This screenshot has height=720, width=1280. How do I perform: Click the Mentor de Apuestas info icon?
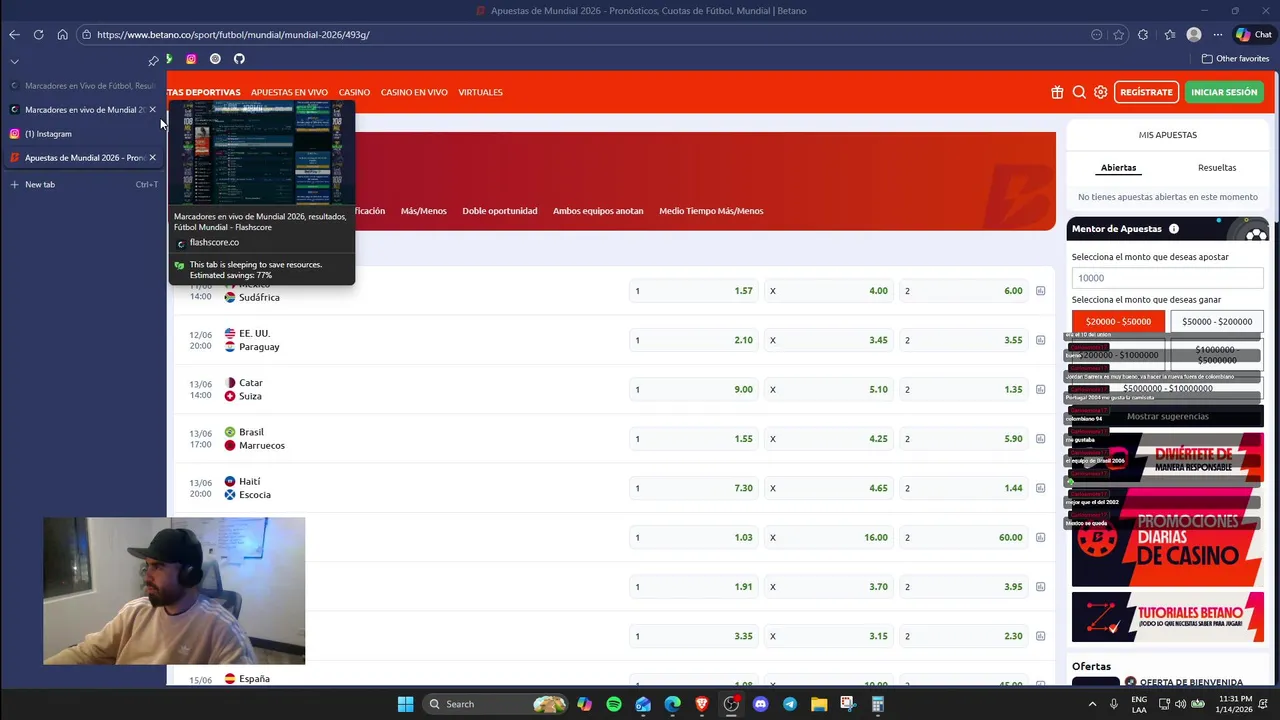pos(1174,229)
